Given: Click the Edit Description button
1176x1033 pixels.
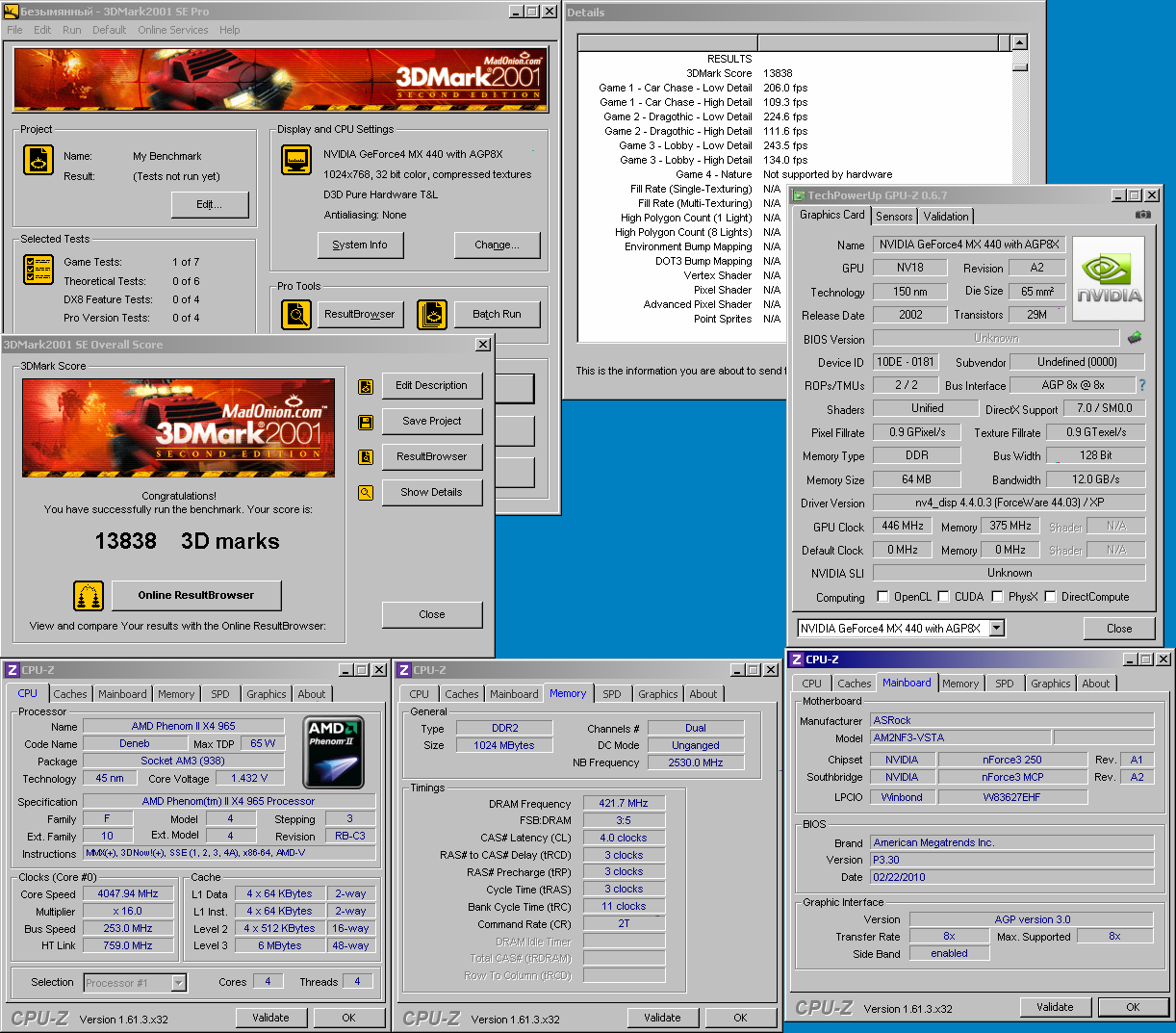Looking at the screenshot, I should 432,386.
